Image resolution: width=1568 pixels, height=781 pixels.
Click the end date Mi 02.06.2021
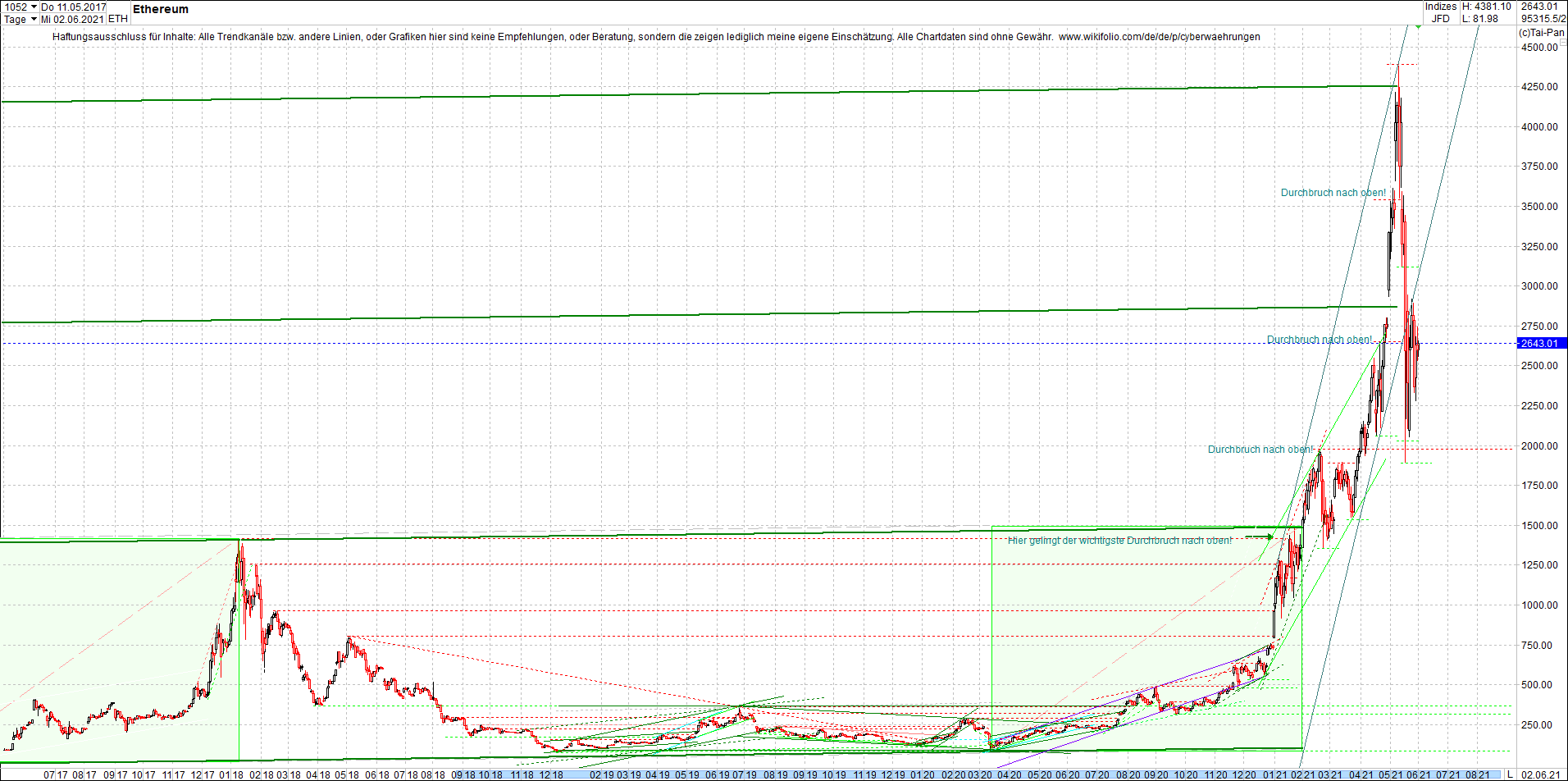pyautogui.click(x=73, y=19)
